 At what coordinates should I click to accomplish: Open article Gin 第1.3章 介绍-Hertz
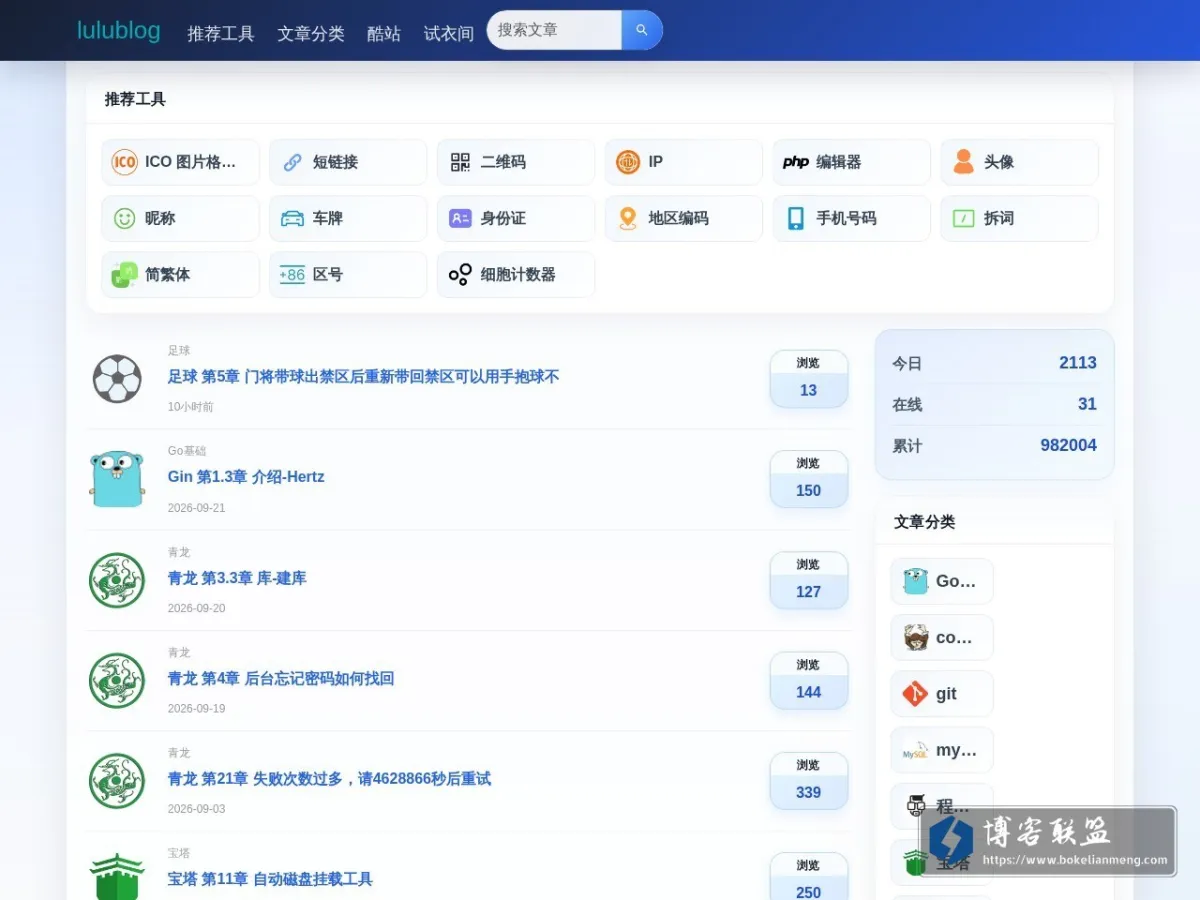pyautogui.click(x=246, y=477)
